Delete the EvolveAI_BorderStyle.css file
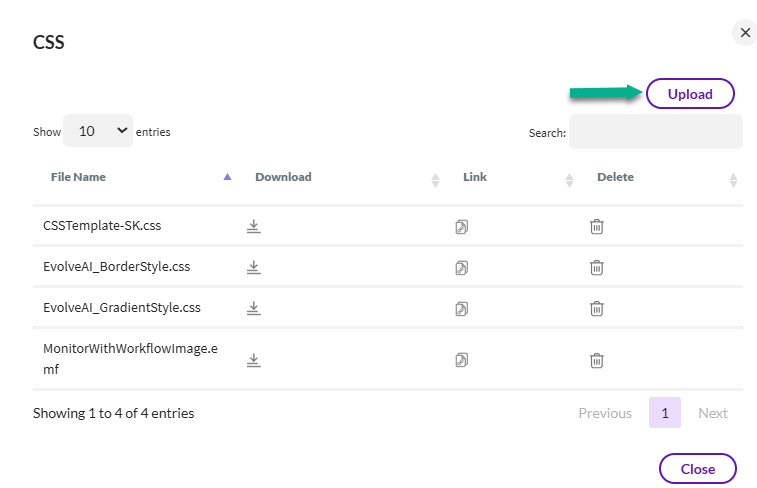Image resolution: width=757 pixels, height=488 pixels. 596,267
